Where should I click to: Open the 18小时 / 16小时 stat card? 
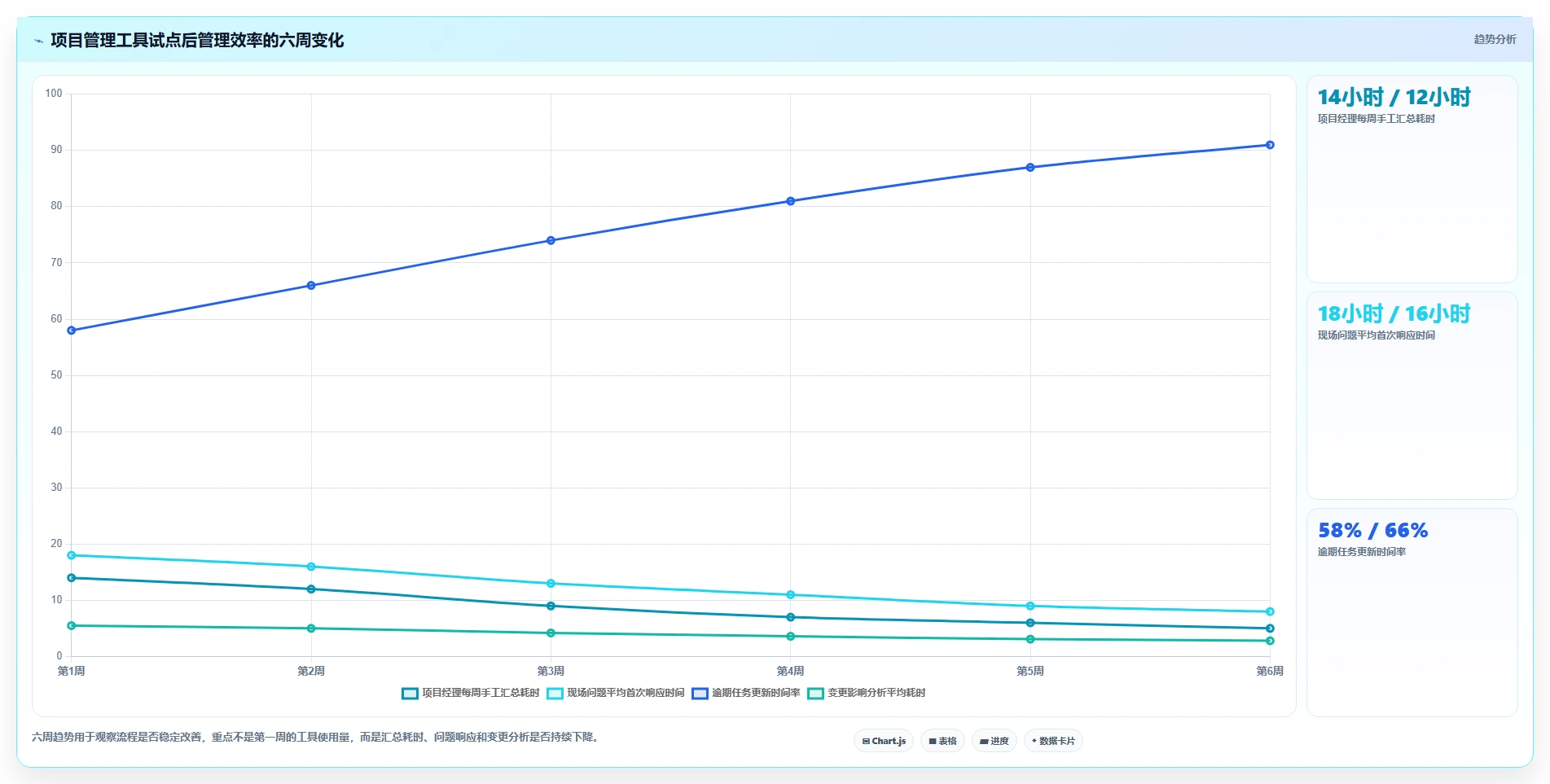tap(1412, 396)
